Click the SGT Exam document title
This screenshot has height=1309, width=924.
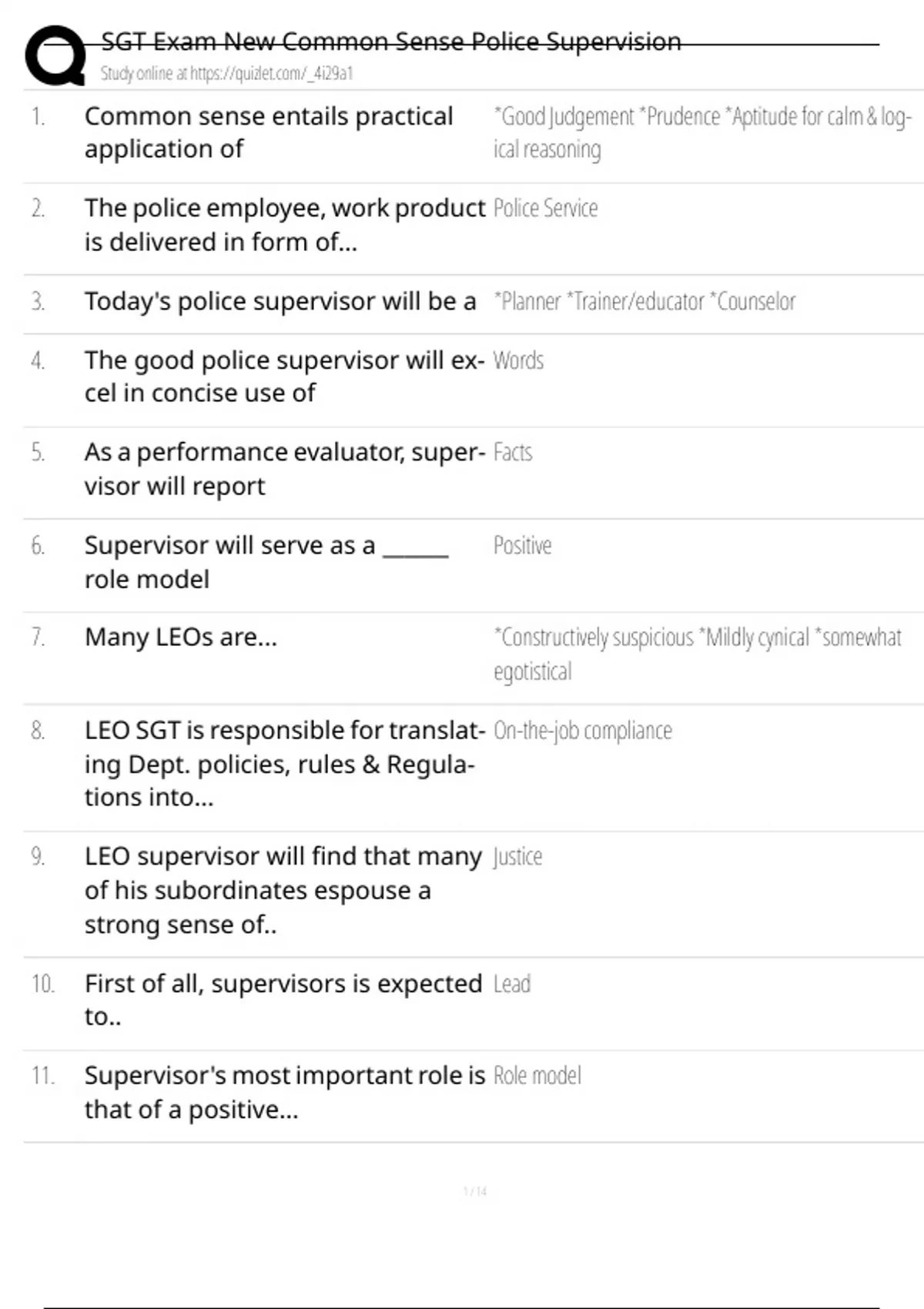pos(391,42)
